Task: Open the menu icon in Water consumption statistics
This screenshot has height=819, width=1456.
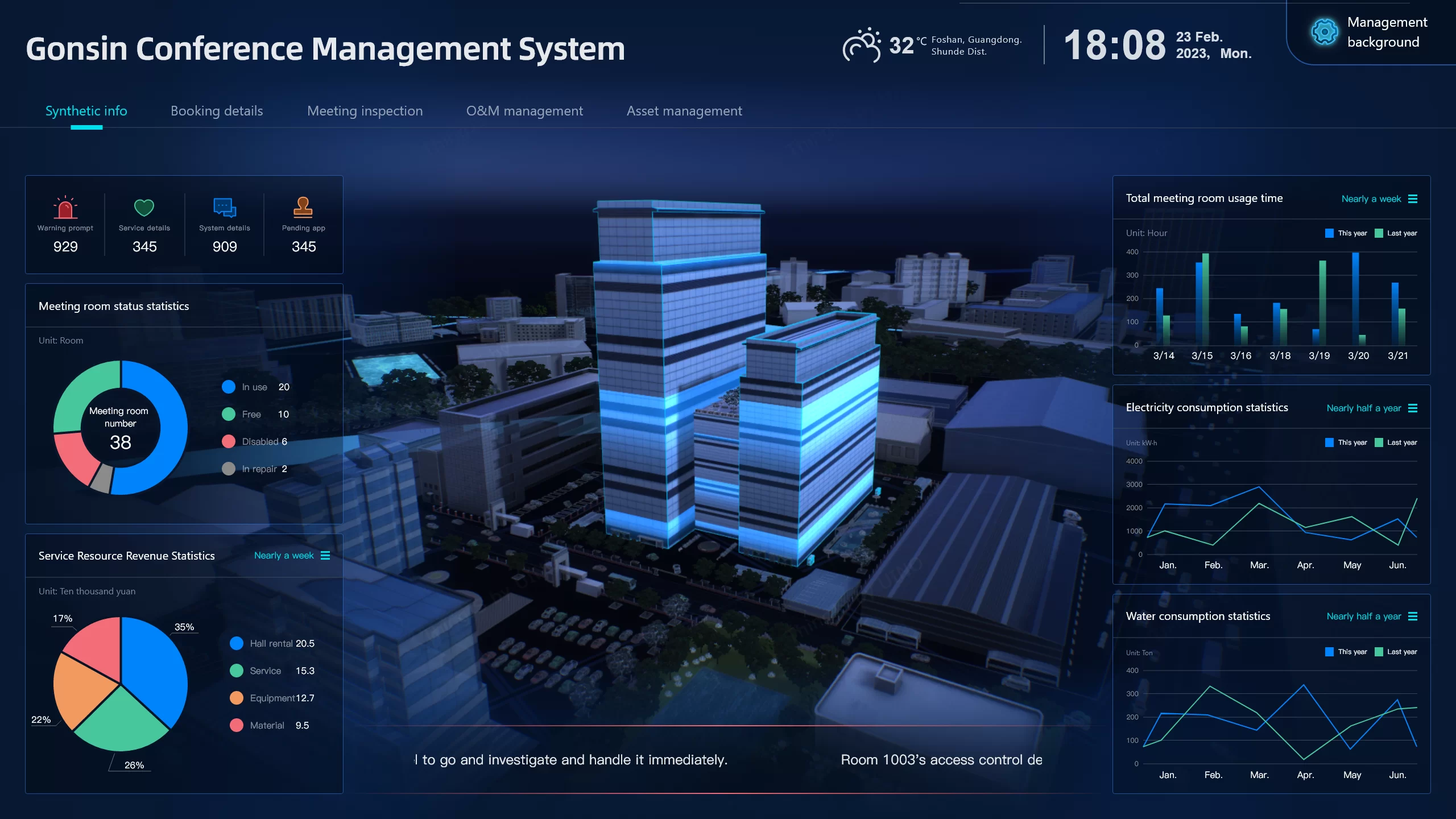Action: click(x=1413, y=617)
